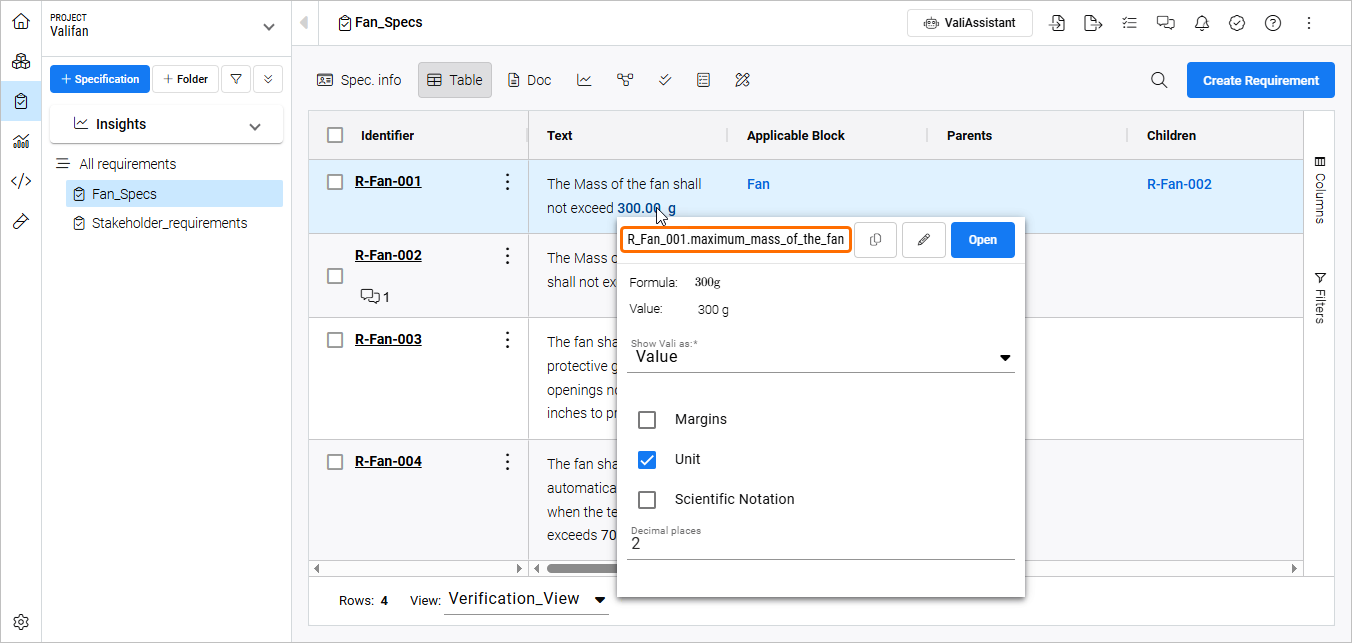Enable Scientific Notation checkbox
Screen dimensions: 1352x643
(x=647, y=499)
